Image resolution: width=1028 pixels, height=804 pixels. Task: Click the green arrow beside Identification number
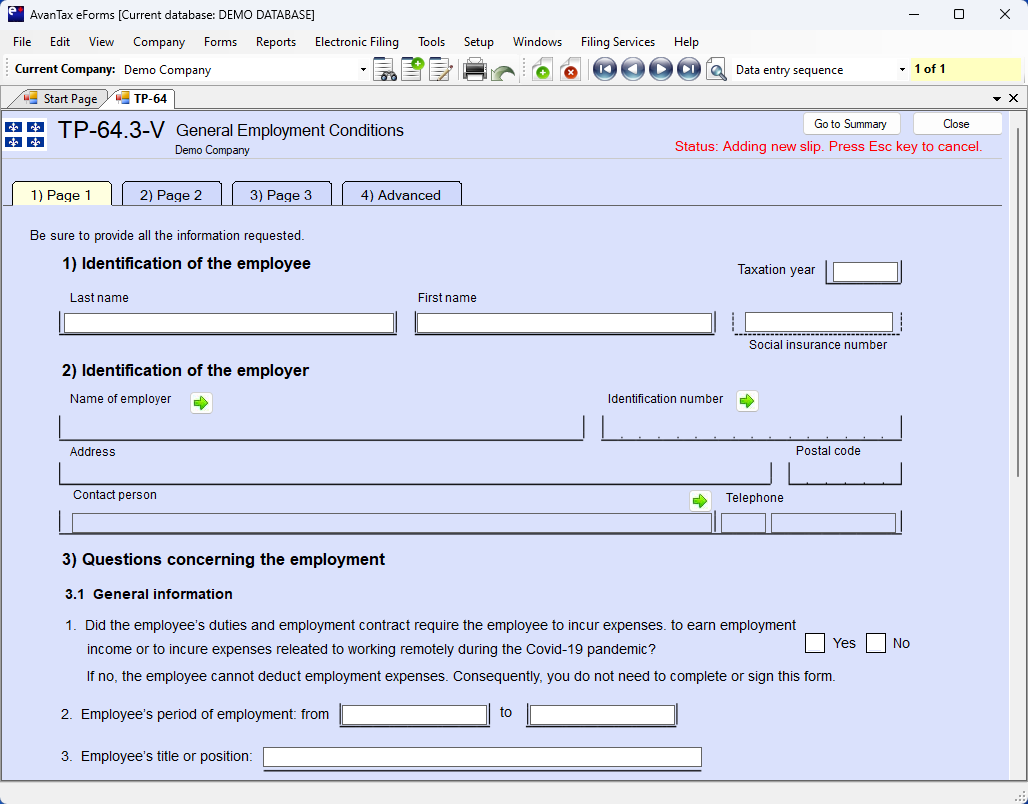point(747,401)
